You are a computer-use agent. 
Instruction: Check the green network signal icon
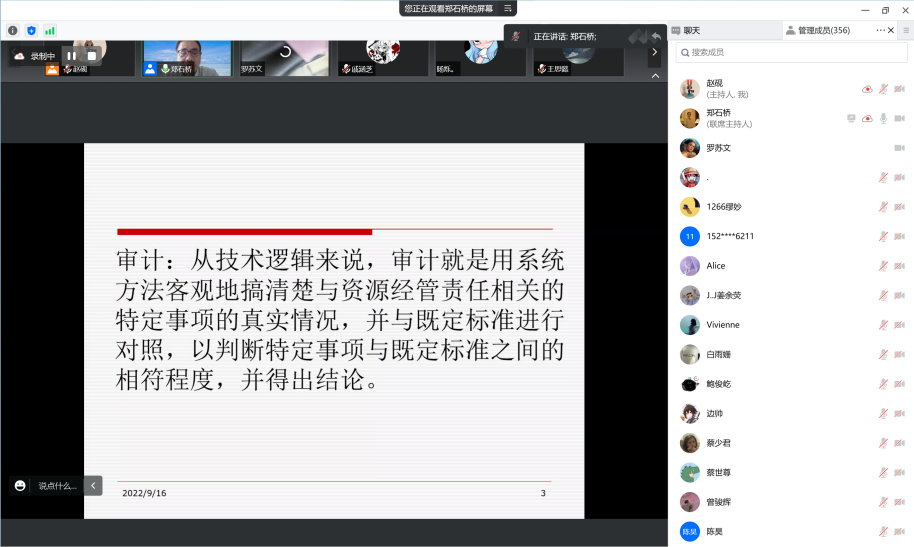pos(50,31)
